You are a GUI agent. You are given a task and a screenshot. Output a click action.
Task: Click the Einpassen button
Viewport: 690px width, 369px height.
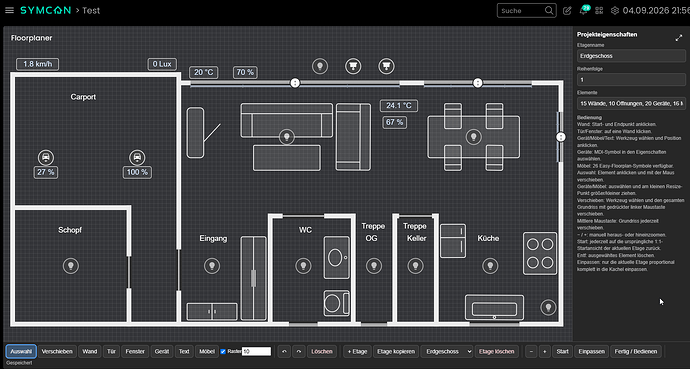tap(591, 351)
